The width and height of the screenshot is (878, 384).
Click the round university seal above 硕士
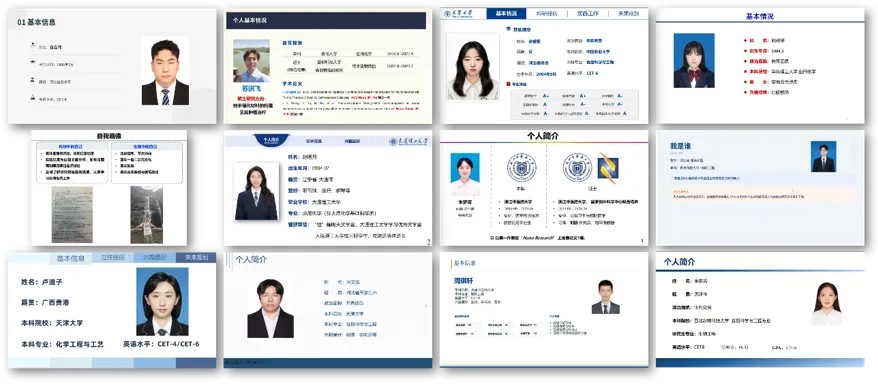[577, 167]
